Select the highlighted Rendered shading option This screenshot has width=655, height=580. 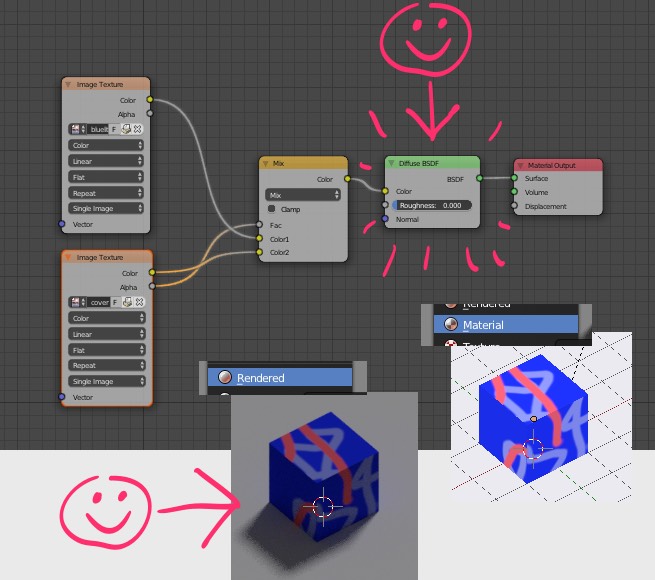280,377
